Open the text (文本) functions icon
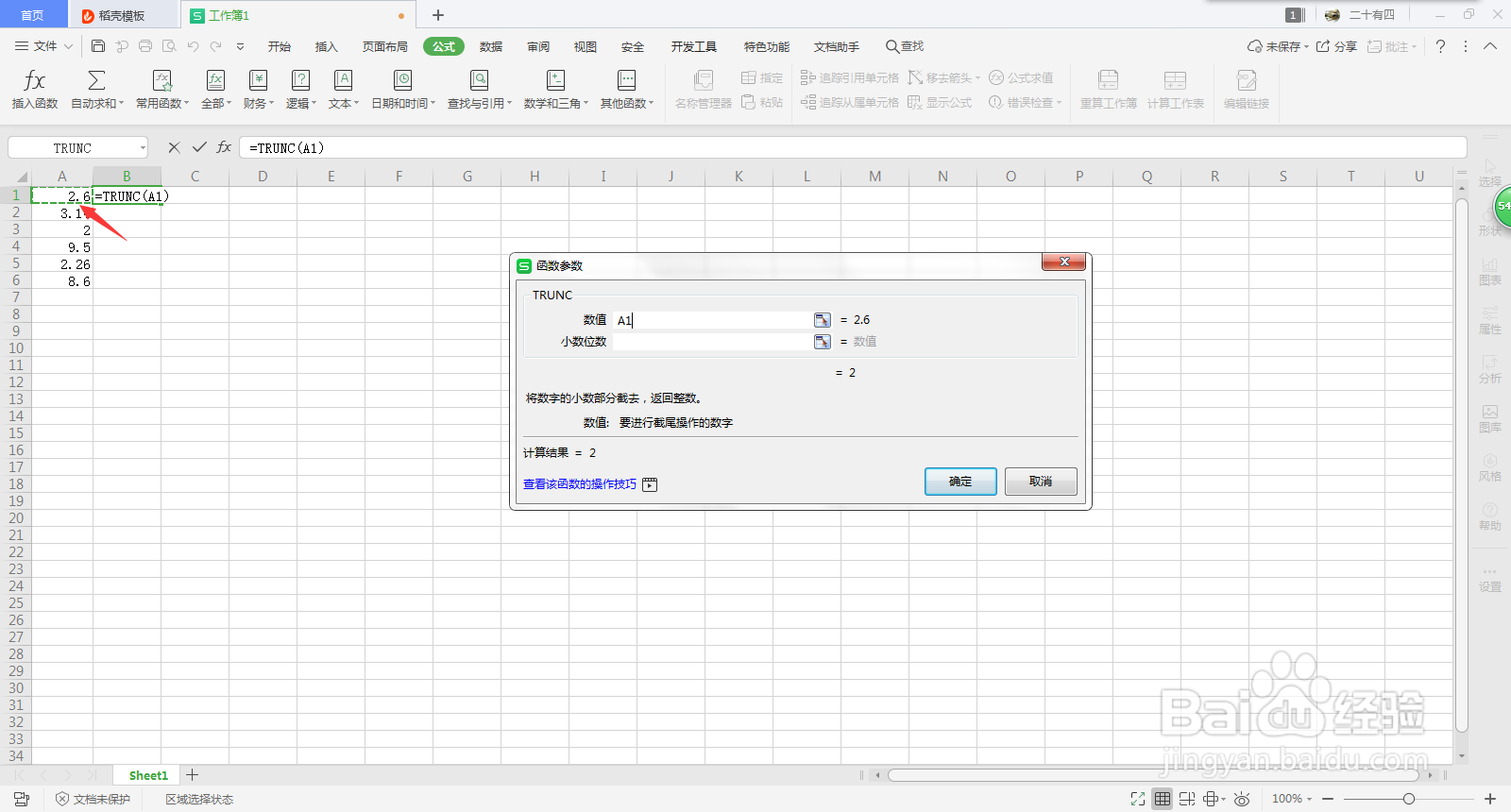The image size is (1511, 812). click(343, 80)
